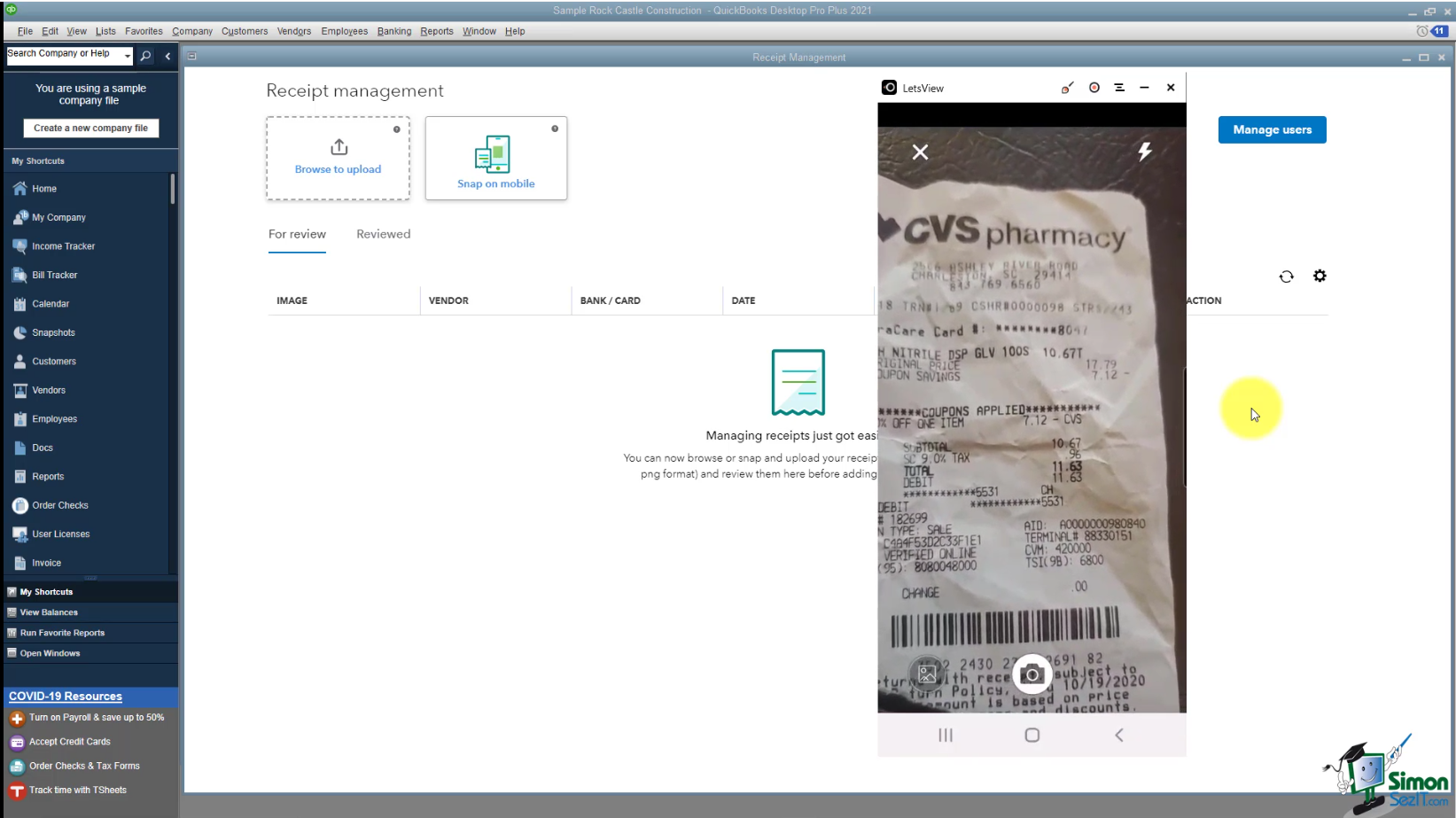Click the Manage users button
The width and height of the screenshot is (1456, 818).
(x=1272, y=129)
